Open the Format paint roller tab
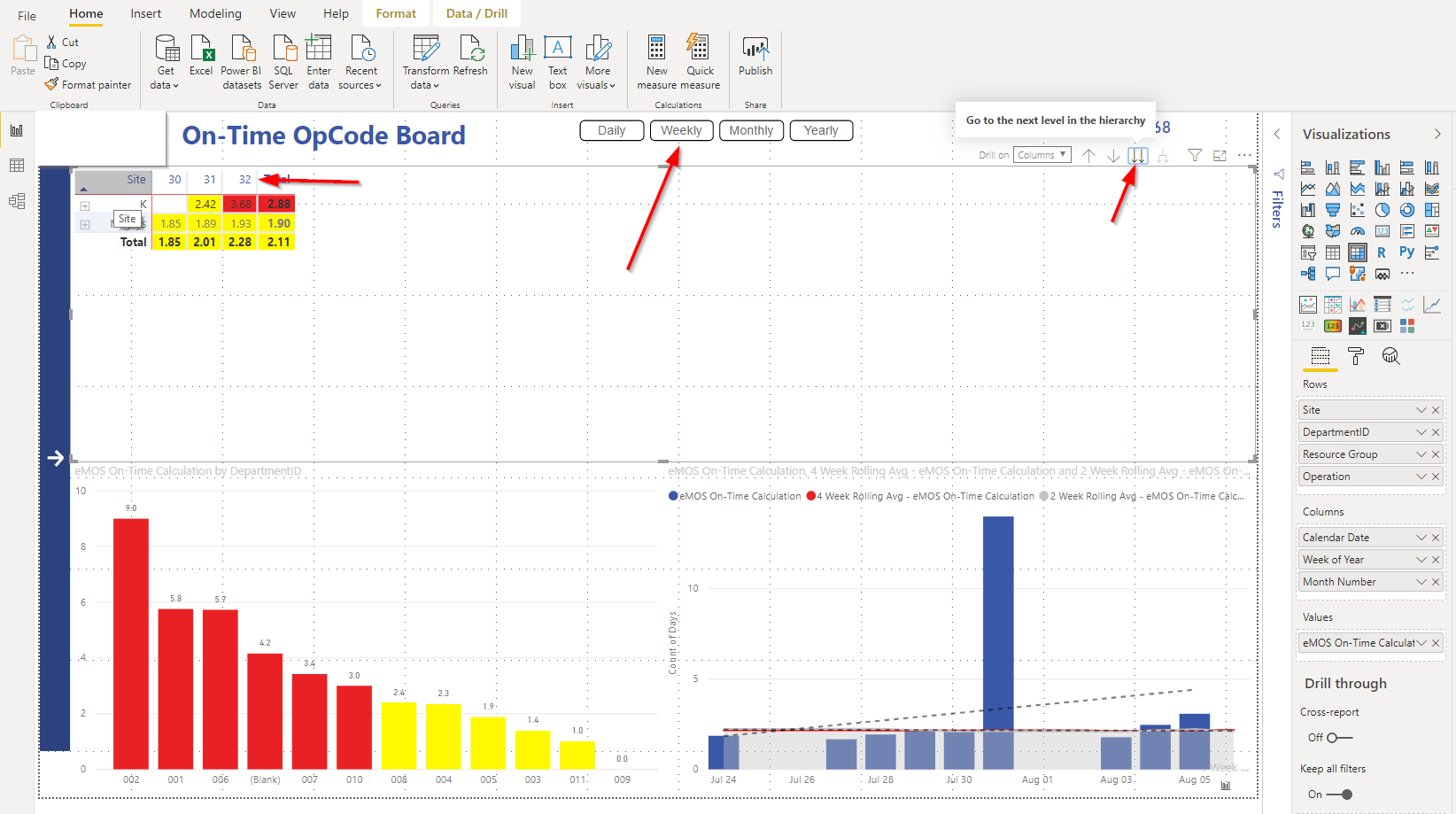Viewport: 1456px width, 814px height. click(x=1356, y=356)
